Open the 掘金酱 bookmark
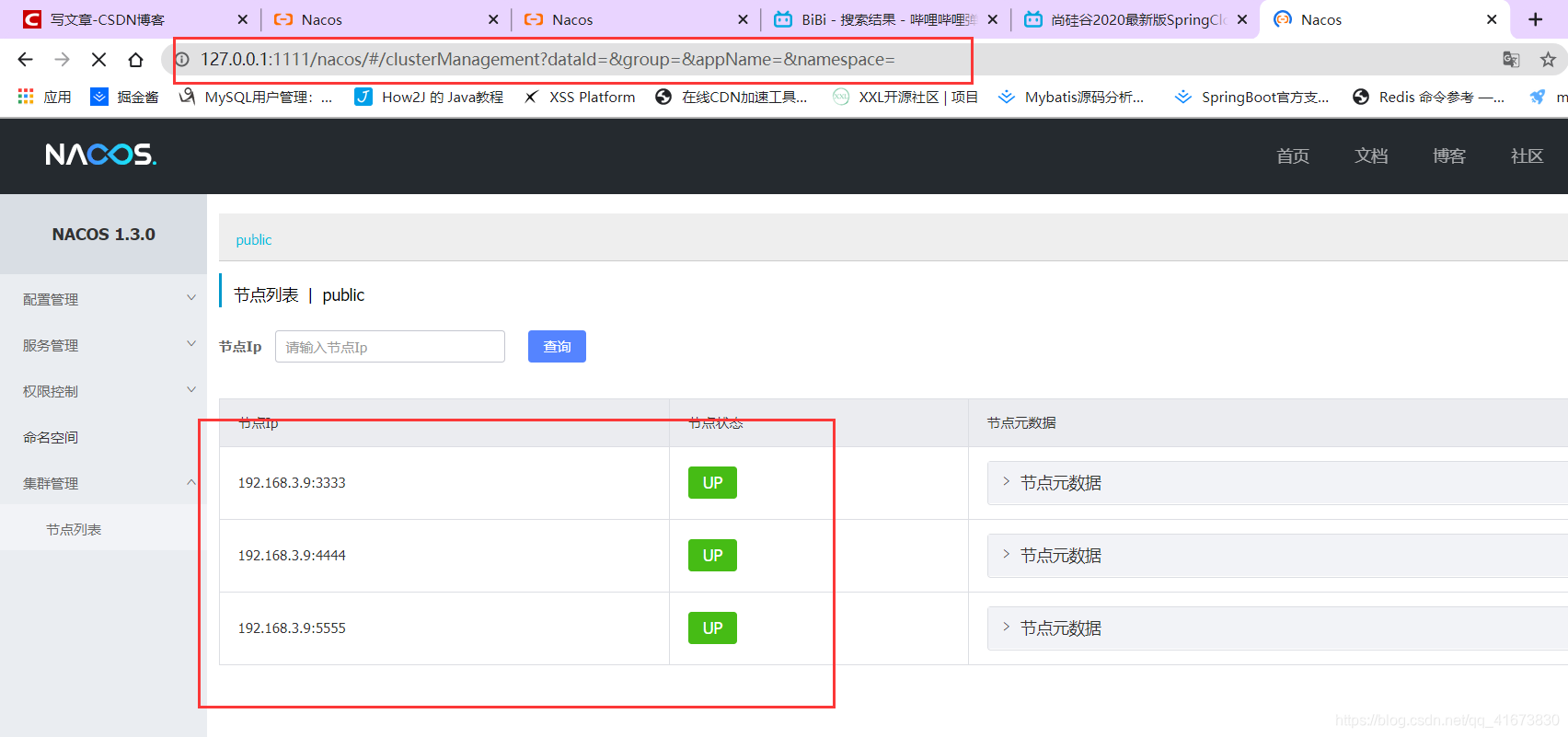This screenshot has height=737, width=1568. [x=124, y=97]
